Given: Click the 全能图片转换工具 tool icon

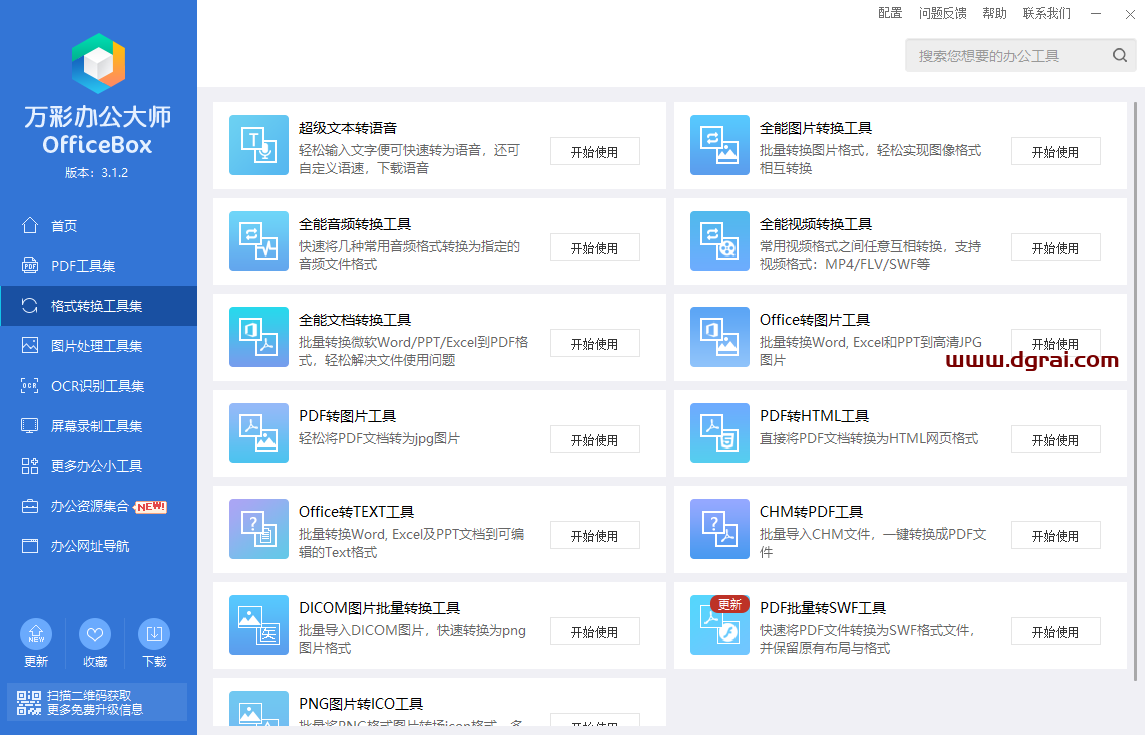Looking at the screenshot, I should [x=719, y=145].
